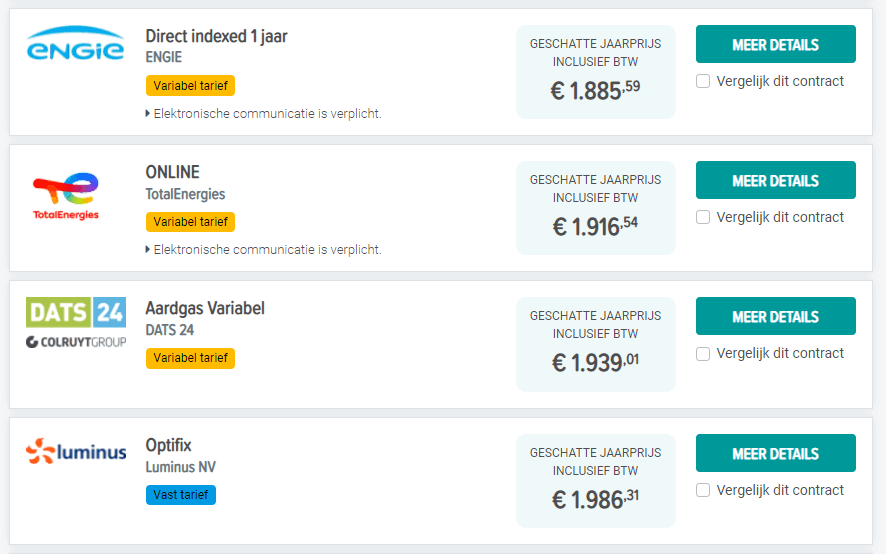Screen dimensions: 886x554
Task: Click the DATS 24 Colruyt Group logo
Action: [x=76, y=322]
